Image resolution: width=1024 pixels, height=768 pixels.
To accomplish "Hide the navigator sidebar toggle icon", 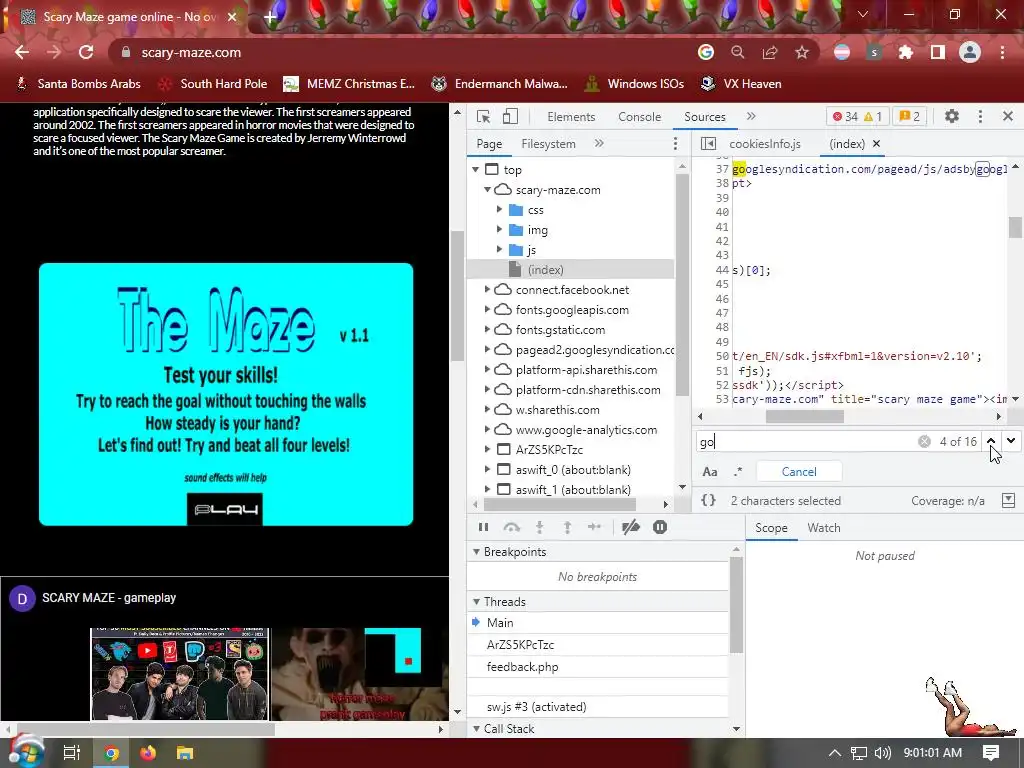I will [708, 144].
